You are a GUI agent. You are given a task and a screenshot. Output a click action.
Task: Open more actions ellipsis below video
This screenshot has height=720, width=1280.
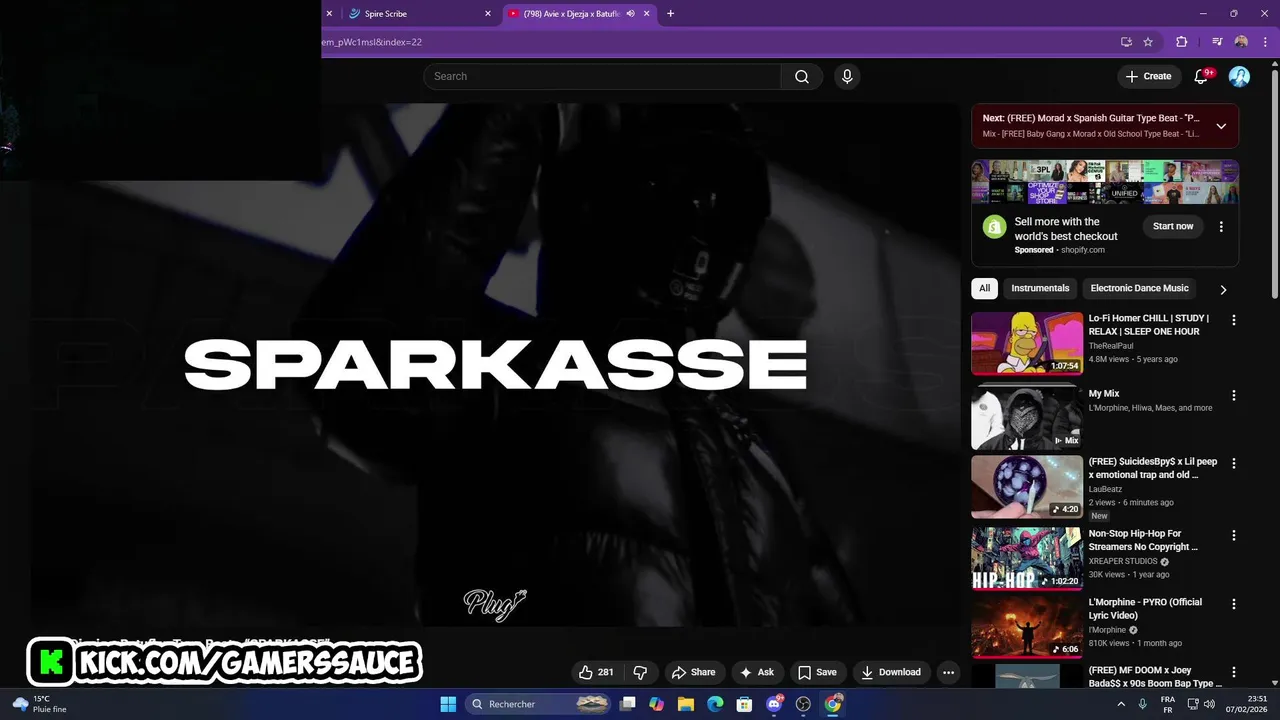tap(948, 672)
